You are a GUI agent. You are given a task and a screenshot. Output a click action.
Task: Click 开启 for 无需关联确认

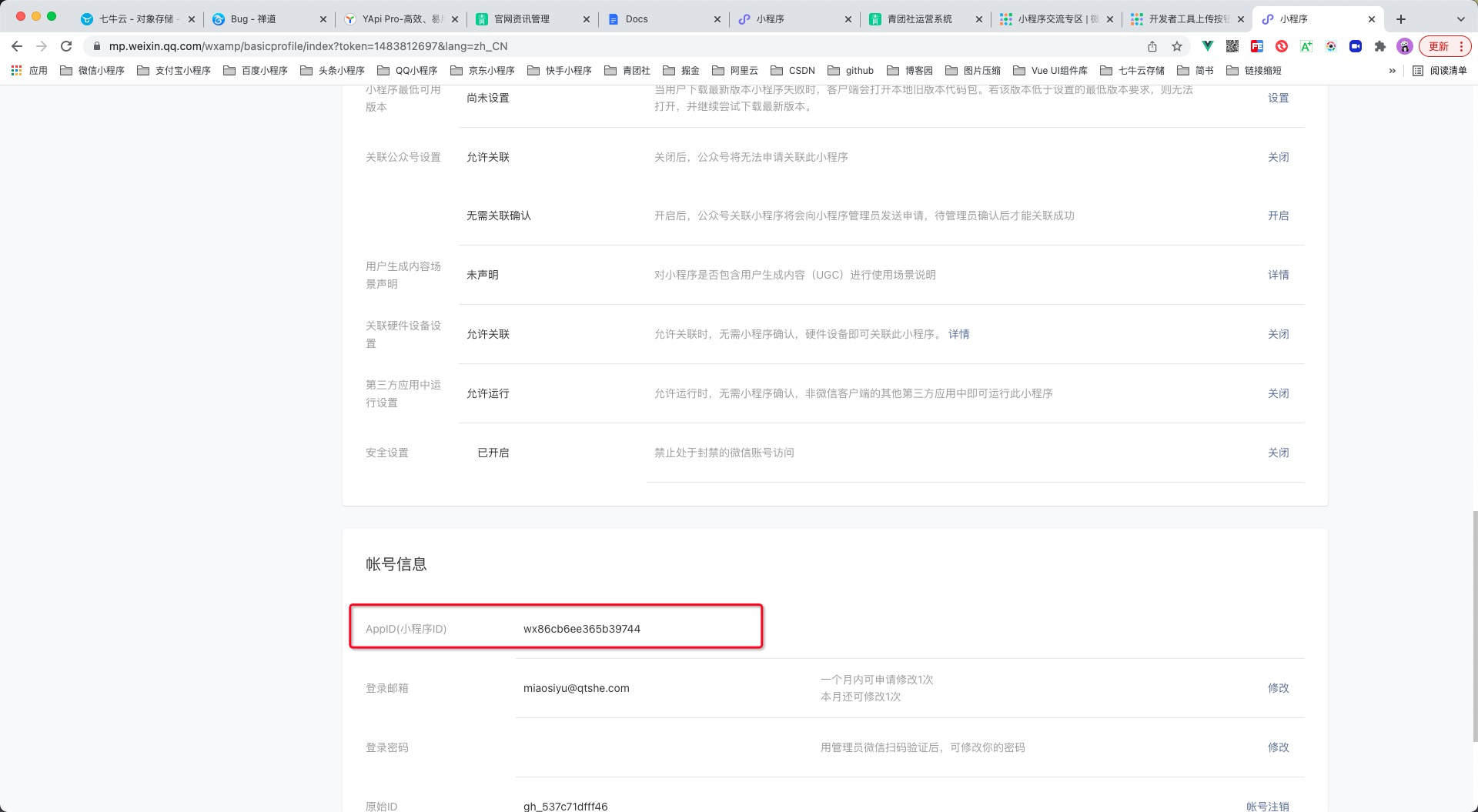(x=1278, y=216)
